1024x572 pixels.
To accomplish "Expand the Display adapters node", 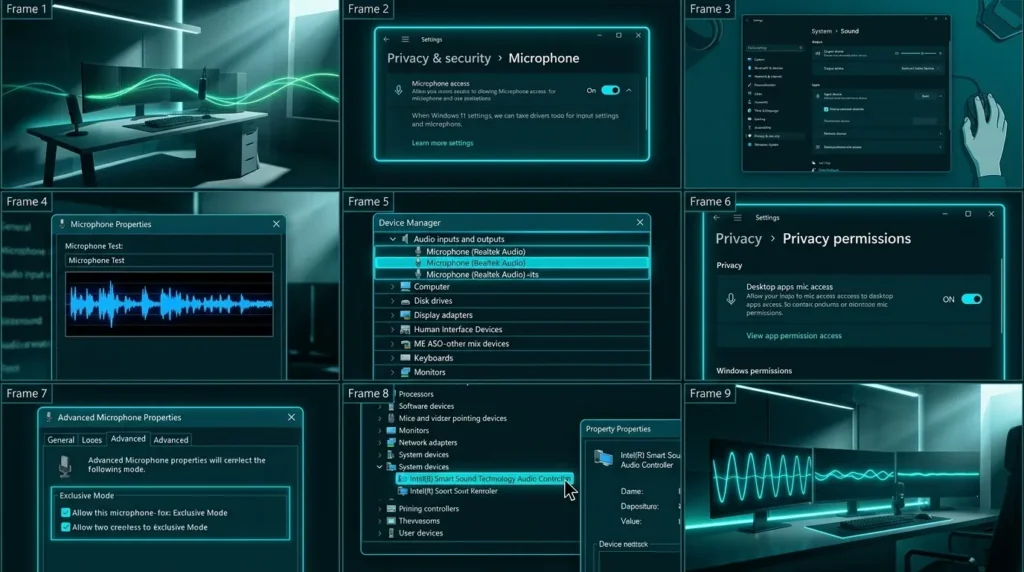I will click(392, 315).
